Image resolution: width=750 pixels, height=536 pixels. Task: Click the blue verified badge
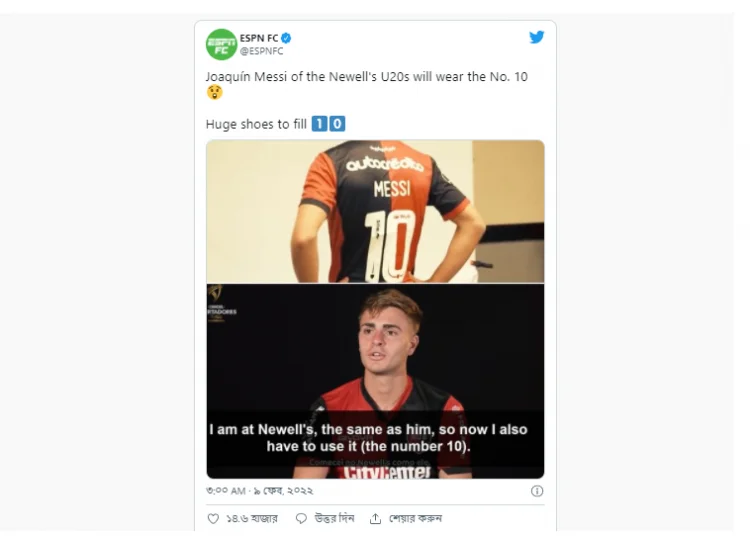tap(286, 38)
